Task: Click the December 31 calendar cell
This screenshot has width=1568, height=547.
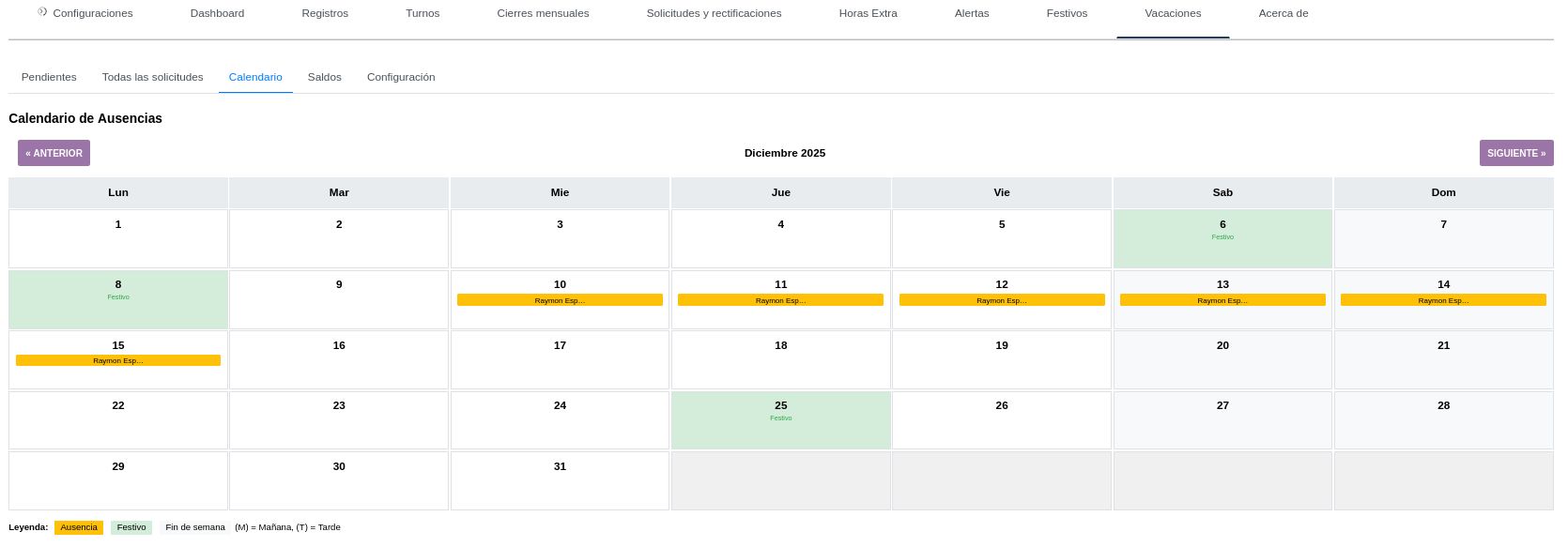Action: tap(560, 480)
